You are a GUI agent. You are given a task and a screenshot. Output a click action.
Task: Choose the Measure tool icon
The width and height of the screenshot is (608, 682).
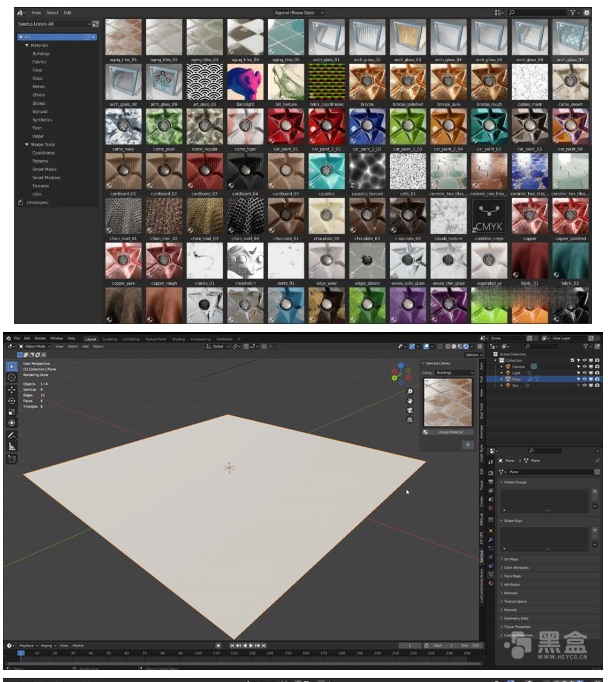tap(12, 447)
